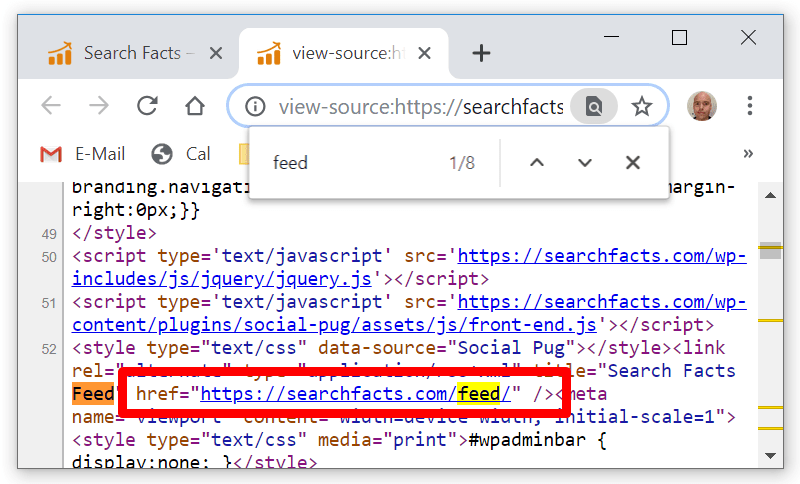Click line number 49

coord(49,234)
